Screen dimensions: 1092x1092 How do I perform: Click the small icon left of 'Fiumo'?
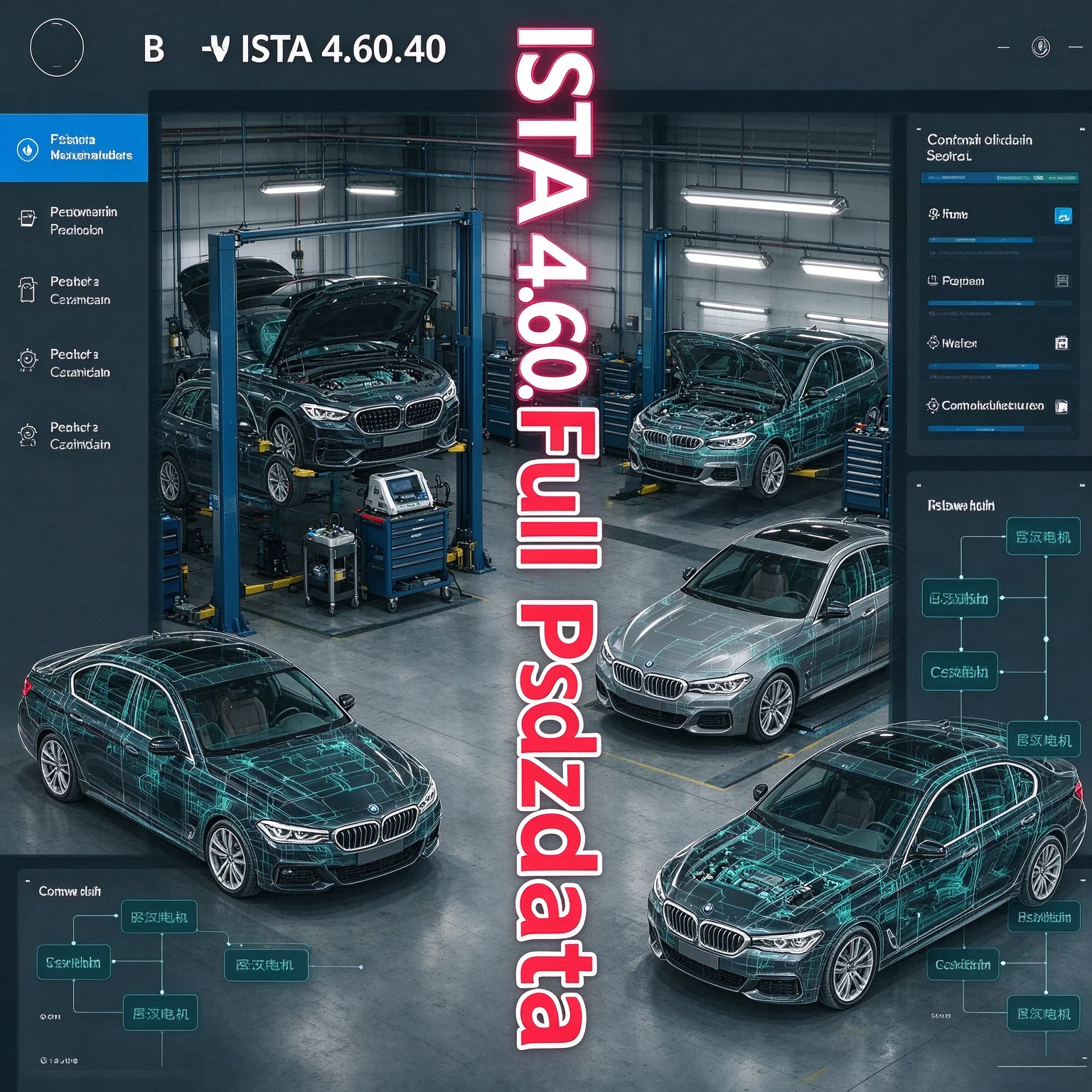click(933, 214)
